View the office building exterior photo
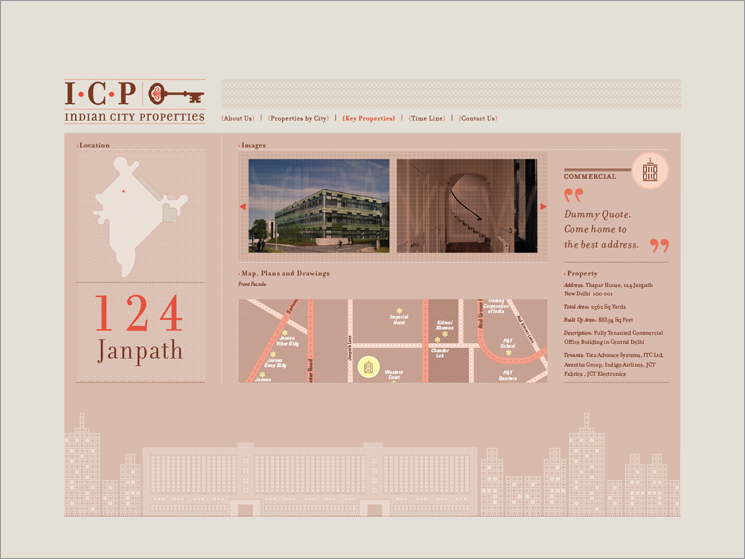The image size is (745, 559). 319,206
